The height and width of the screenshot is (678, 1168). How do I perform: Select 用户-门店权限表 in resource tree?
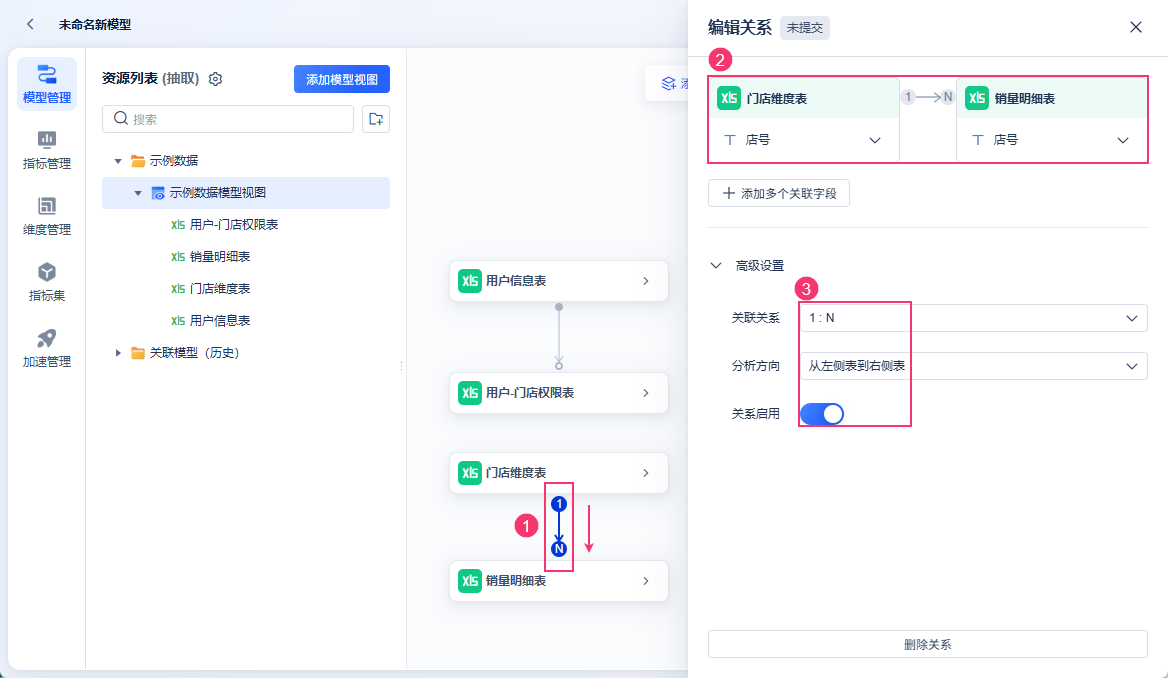tap(233, 225)
